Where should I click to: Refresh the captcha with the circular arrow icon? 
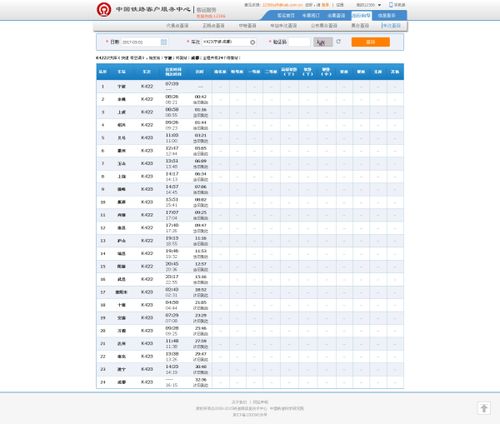[x=339, y=42]
